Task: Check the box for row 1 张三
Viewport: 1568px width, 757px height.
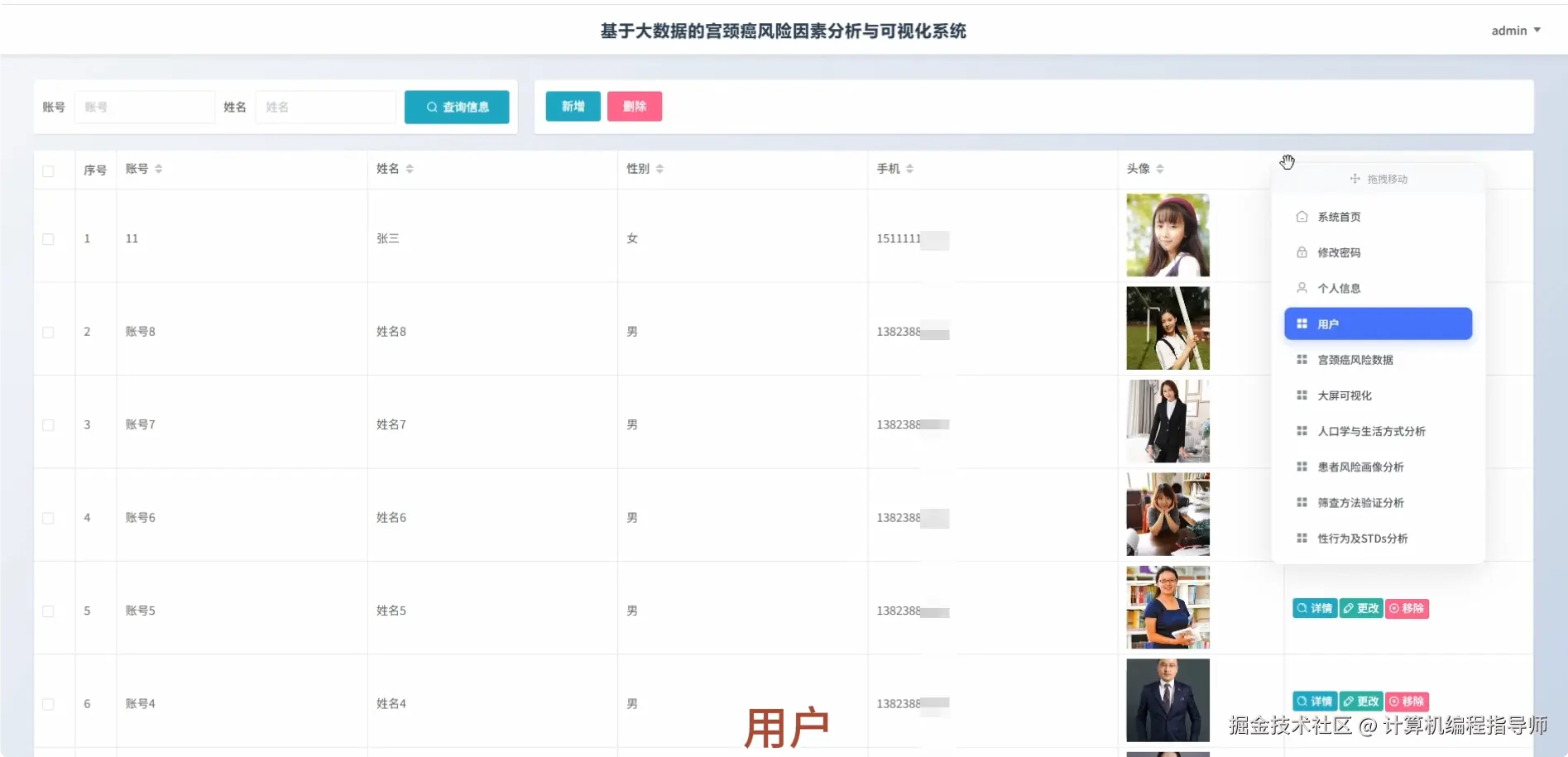Action: (48, 239)
